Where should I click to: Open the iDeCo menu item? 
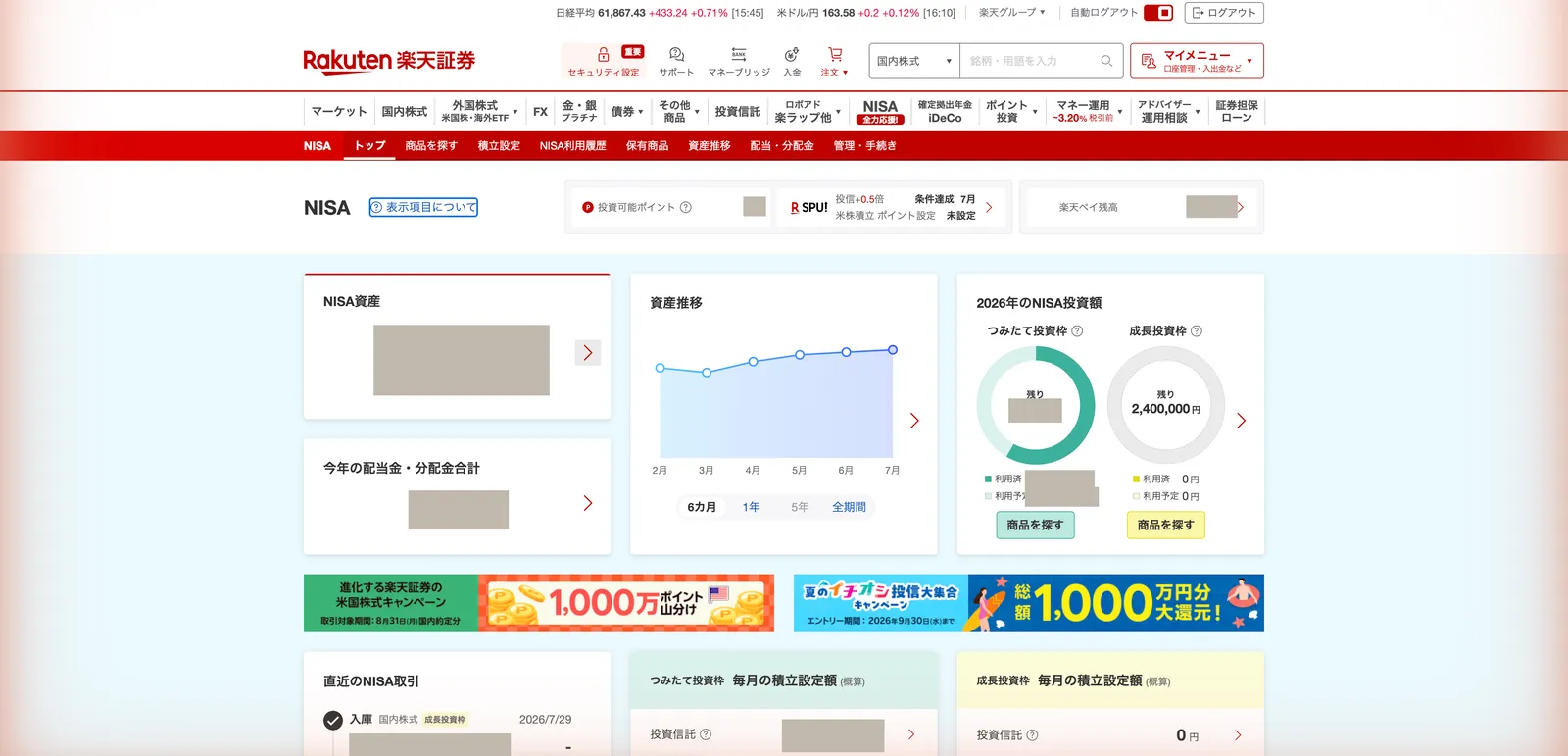(x=945, y=111)
